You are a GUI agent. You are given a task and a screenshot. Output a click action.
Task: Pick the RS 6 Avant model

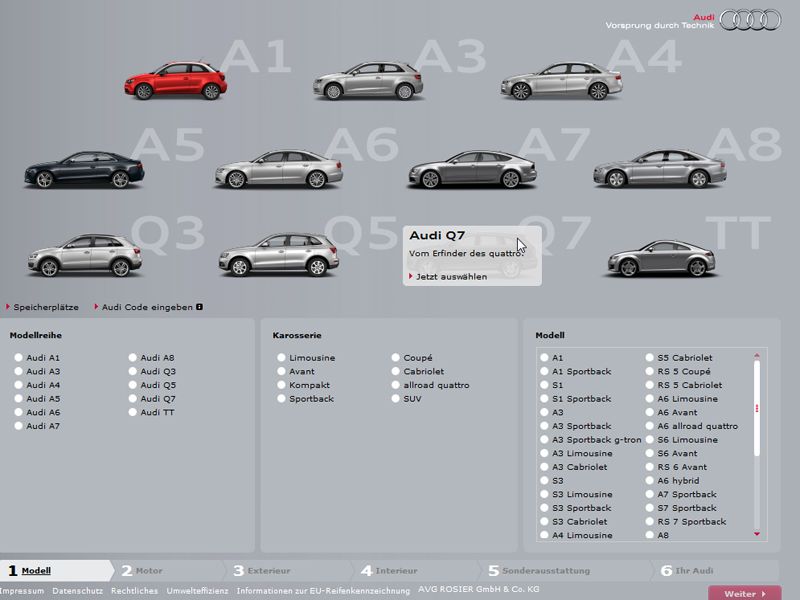649,467
